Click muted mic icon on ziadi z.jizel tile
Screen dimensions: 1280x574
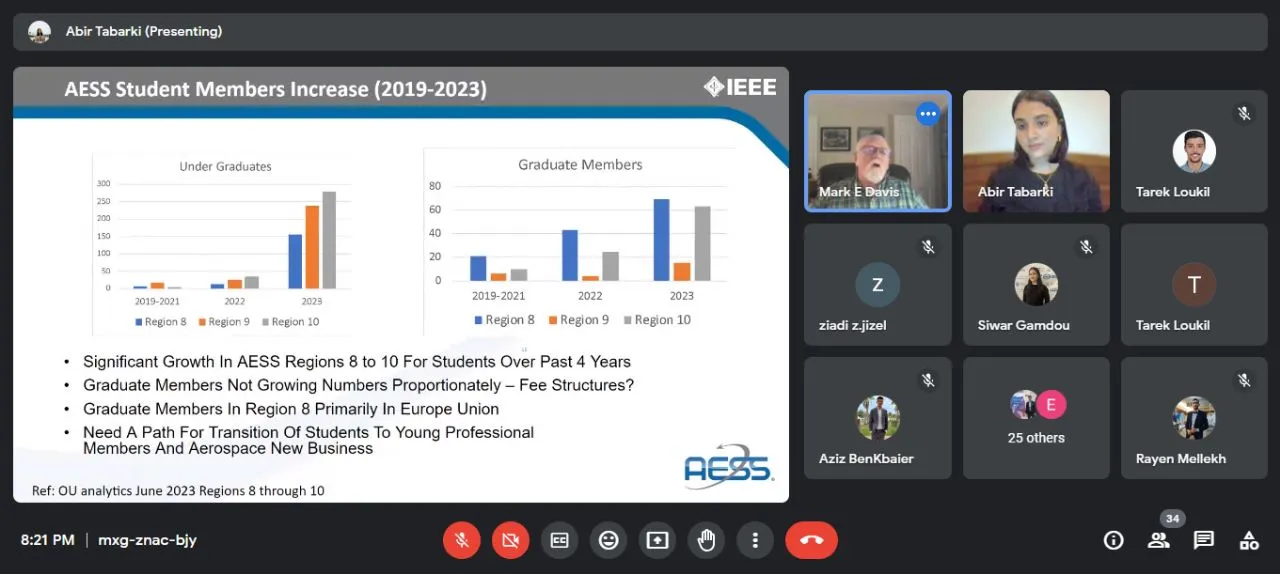pos(928,246)
